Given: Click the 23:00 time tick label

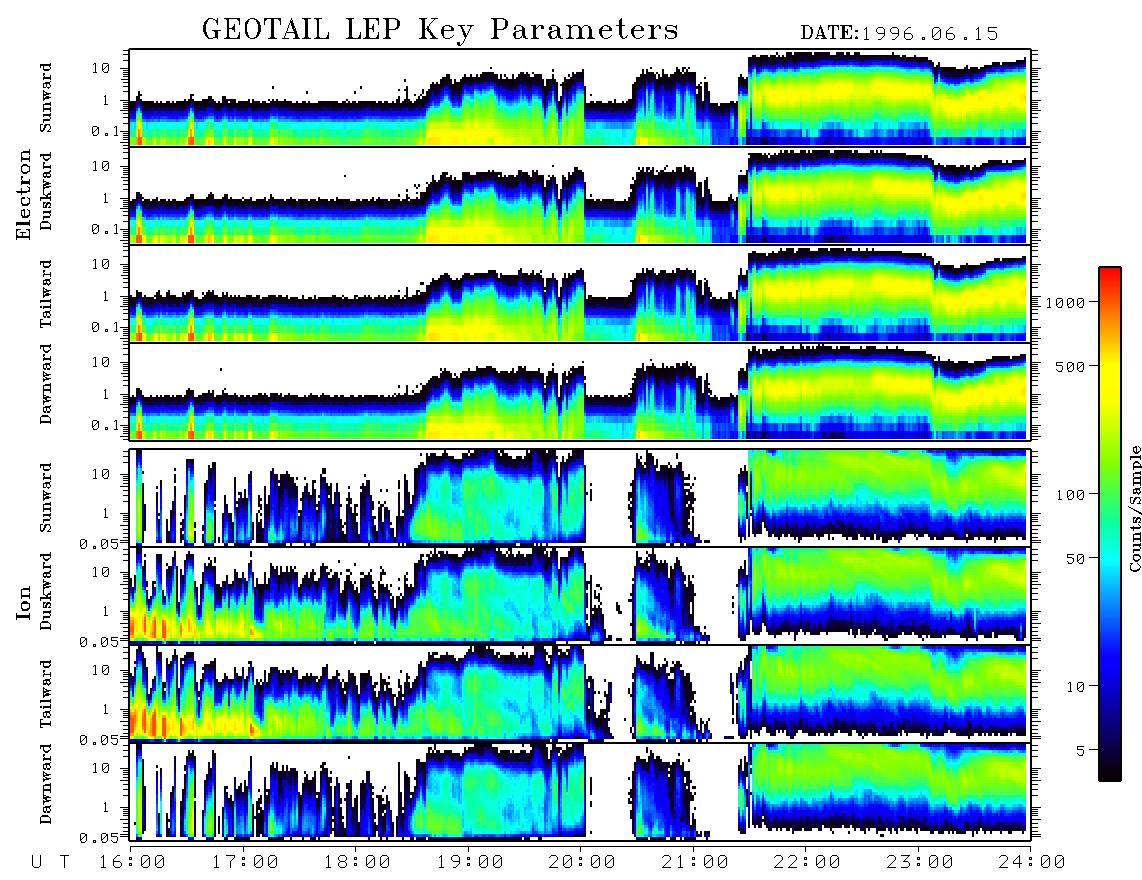Looking at the screenshot, I should click(x=920, y=863).
